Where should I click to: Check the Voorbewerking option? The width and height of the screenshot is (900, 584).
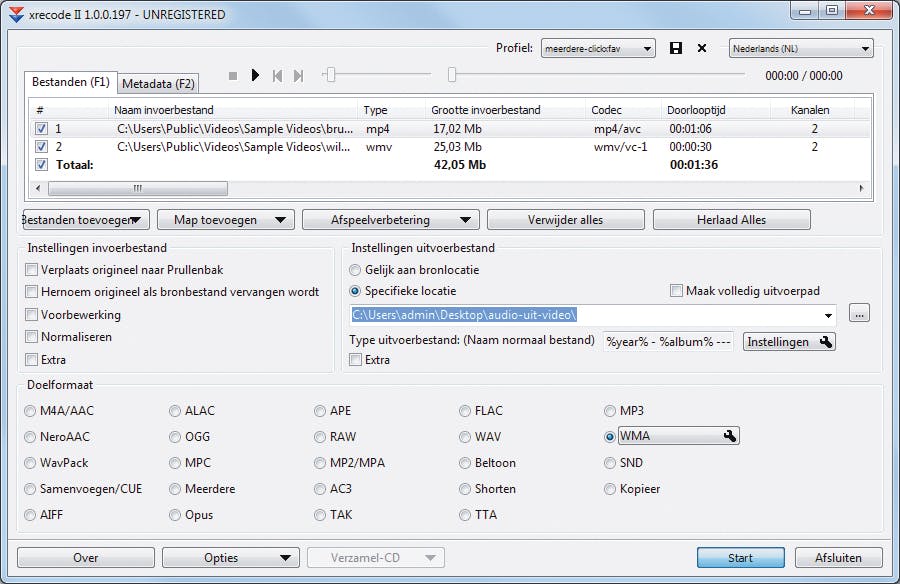[x=32, y=315]
